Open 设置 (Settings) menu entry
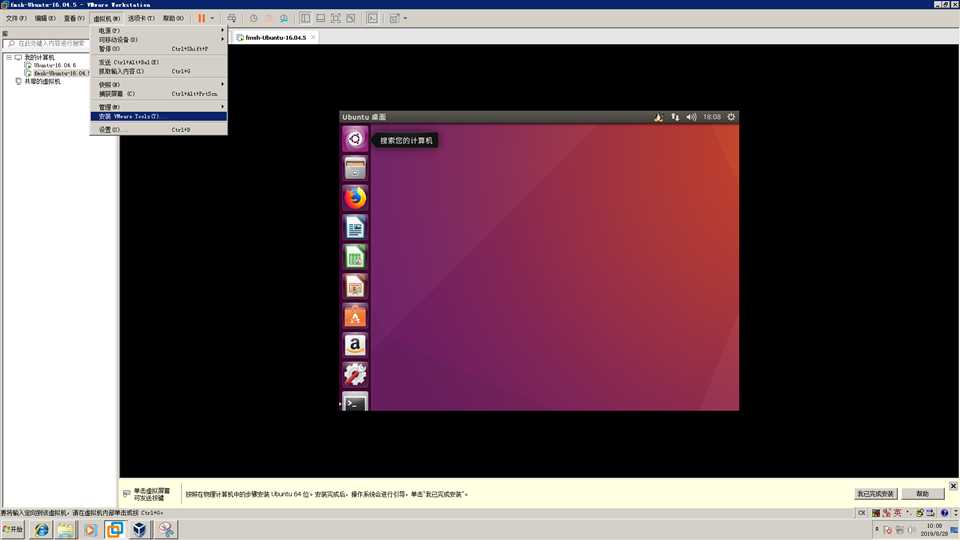 pyautogui.click(x=159, y=130)
